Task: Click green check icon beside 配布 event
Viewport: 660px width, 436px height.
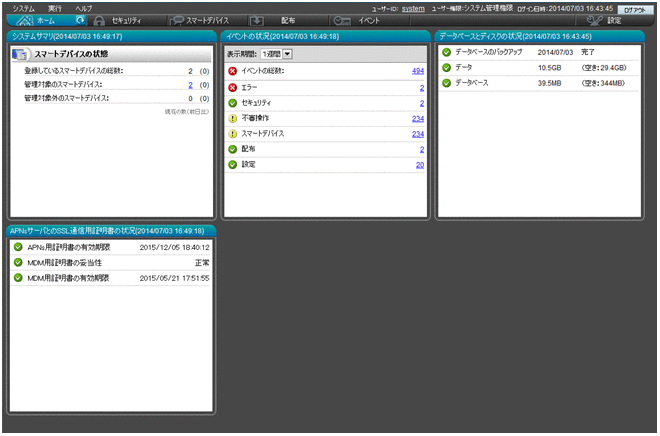Action: [x=232, y=149]
